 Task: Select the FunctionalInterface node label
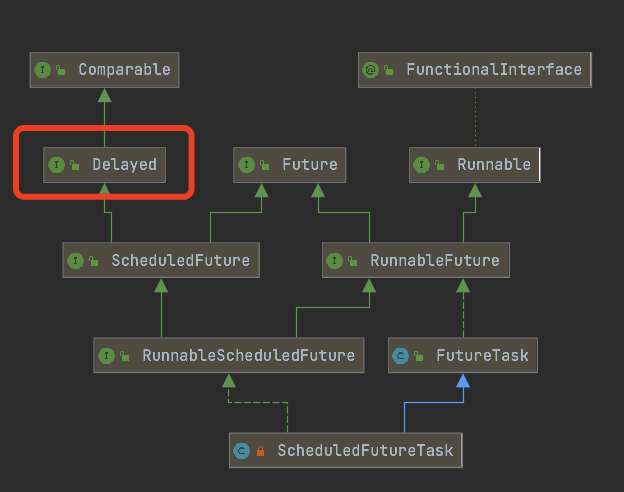click(494, 70)
